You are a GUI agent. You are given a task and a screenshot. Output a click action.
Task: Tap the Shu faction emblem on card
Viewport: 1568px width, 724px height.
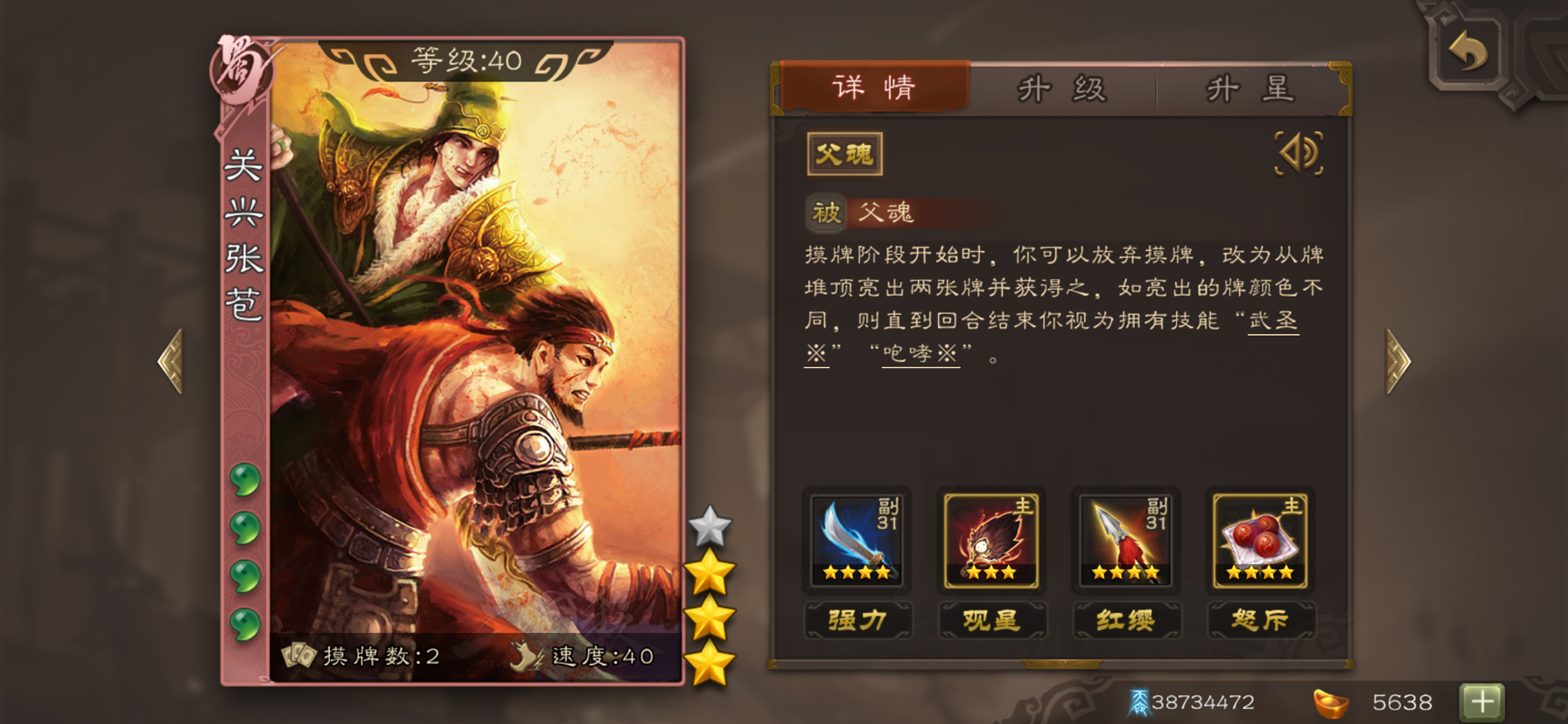pos(241,70)
